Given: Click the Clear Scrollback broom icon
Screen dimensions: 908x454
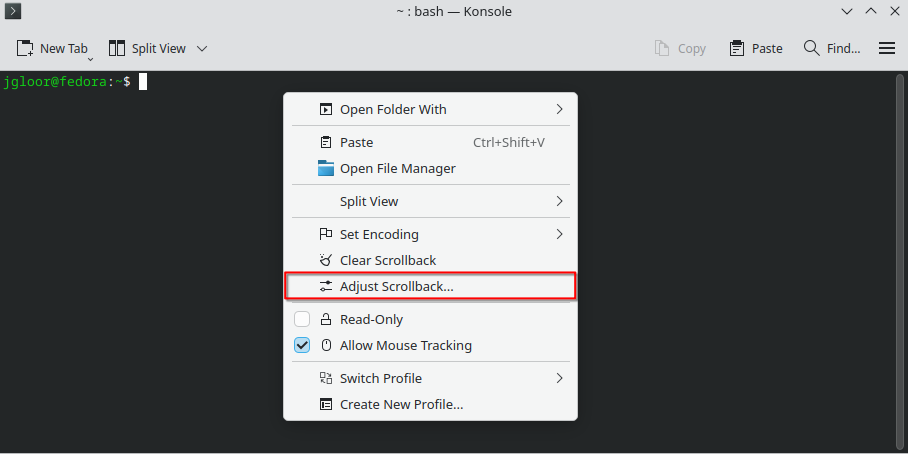Looking at the screenshot, I should [325, 260].
